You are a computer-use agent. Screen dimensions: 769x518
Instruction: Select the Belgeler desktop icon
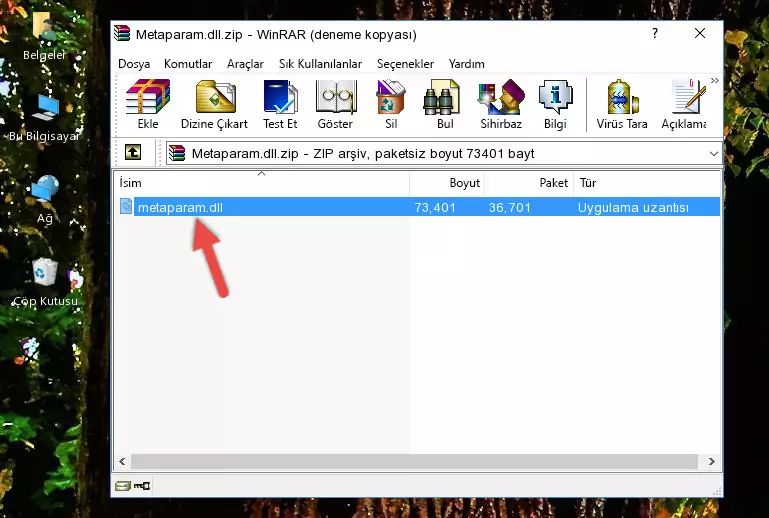45,35
